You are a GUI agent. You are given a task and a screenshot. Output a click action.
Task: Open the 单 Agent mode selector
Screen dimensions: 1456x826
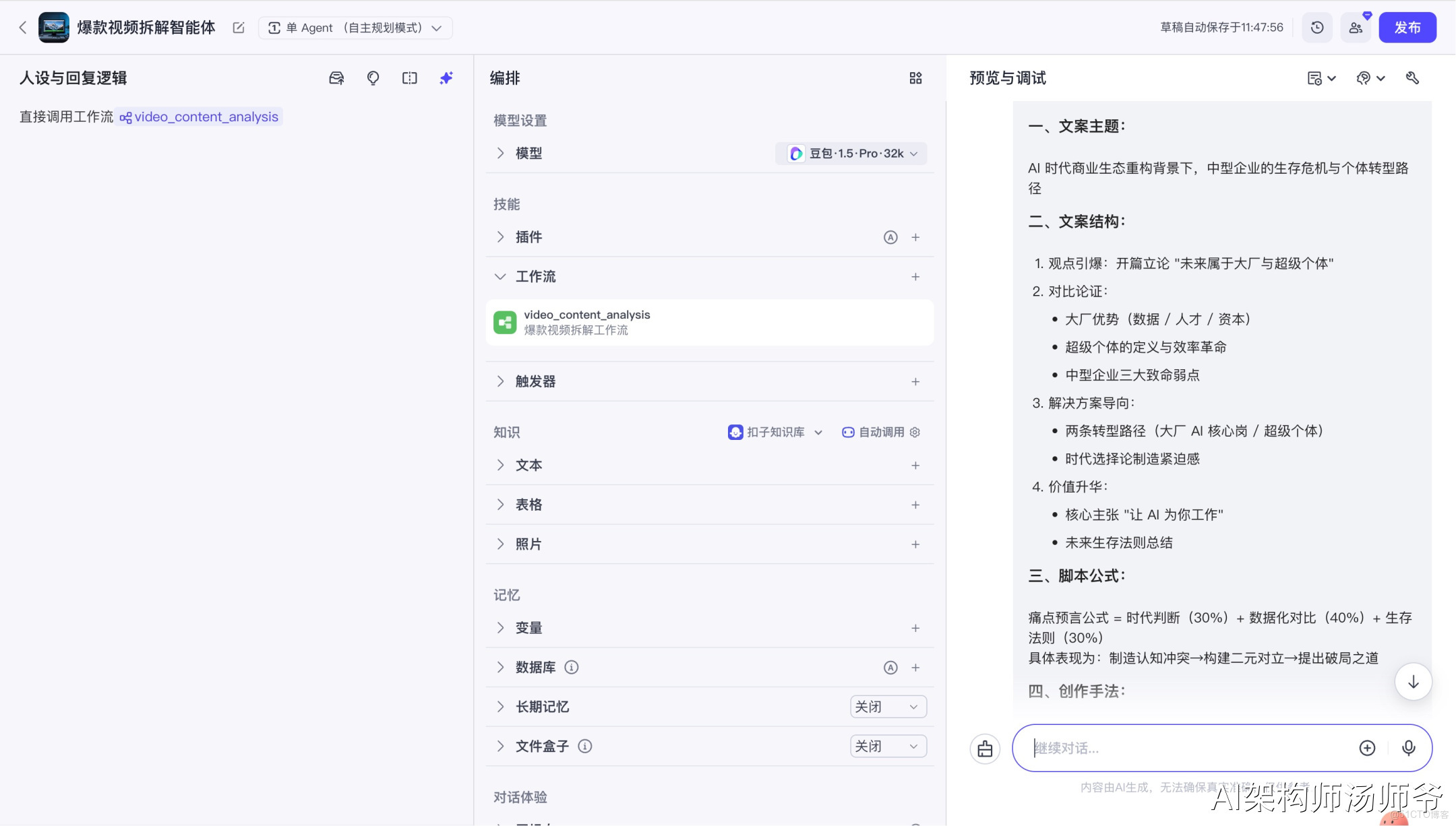coord(355,28)
